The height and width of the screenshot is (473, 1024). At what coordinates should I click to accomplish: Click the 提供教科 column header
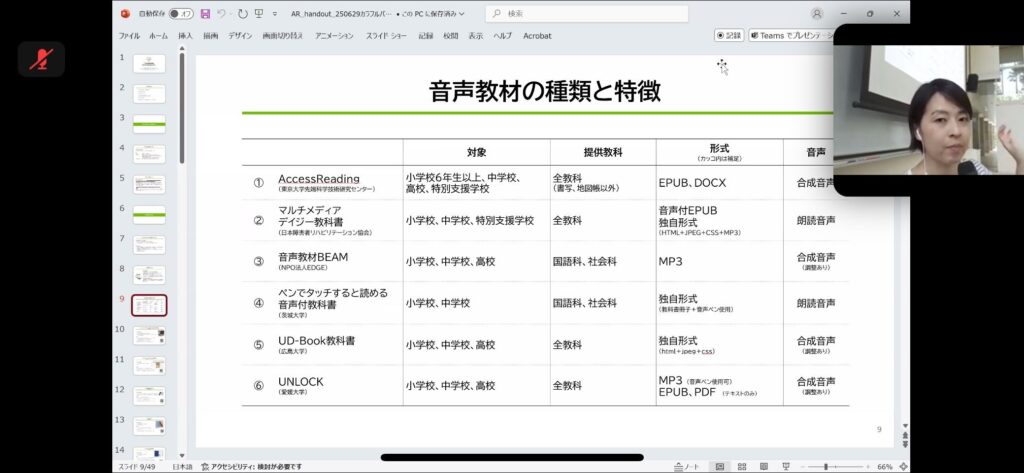[x=603, y=152]
